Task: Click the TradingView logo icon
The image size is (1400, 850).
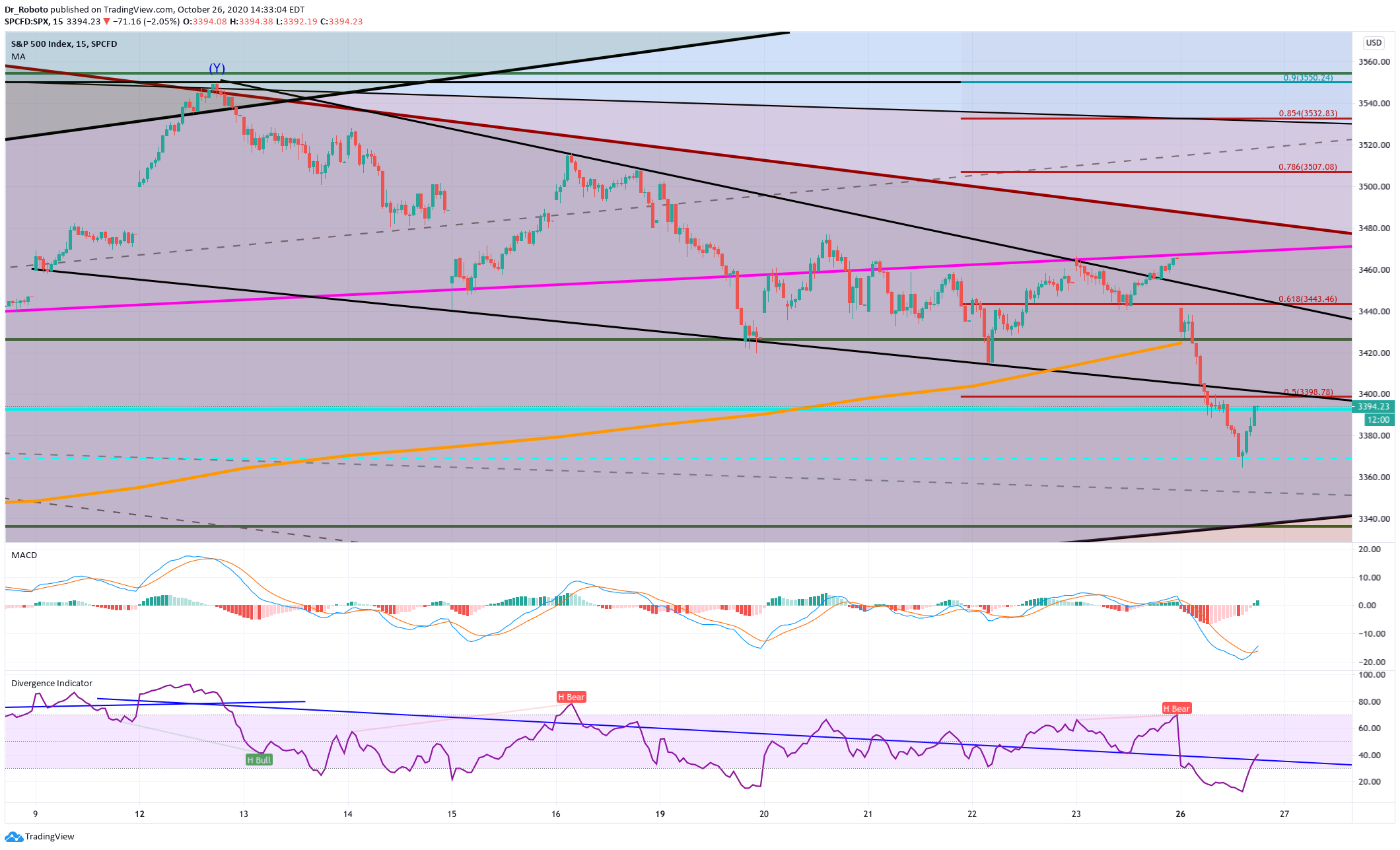Action: click(x=14, y=837)
